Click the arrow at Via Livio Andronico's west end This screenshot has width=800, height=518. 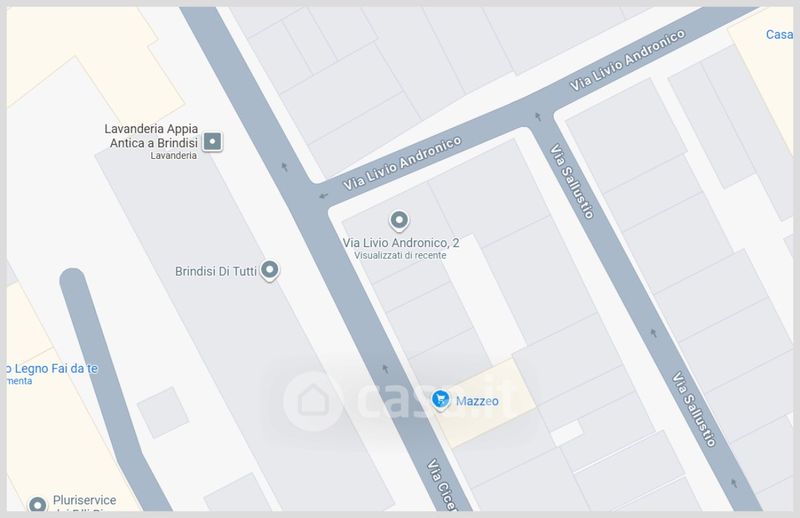[x=323, y=196]
